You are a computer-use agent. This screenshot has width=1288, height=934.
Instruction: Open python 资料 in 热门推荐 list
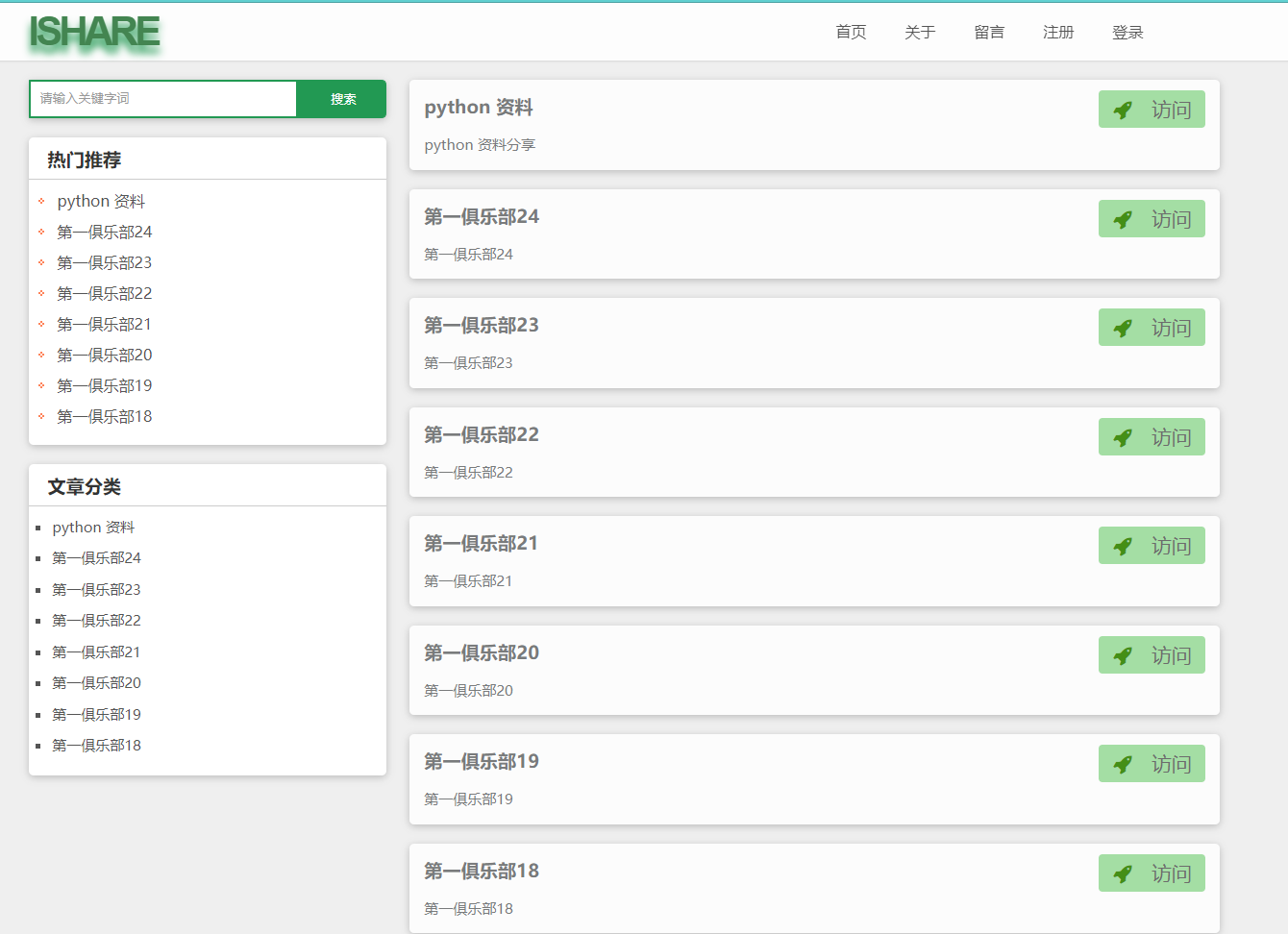101,201
